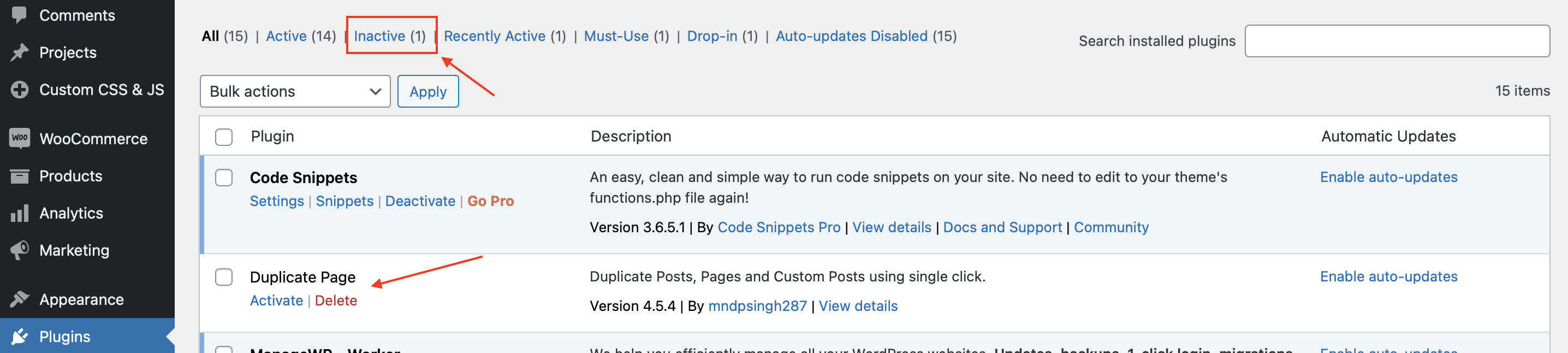Image resolution: width=1568 pixels, height=353 pixels.
Task: Click the Go Pro link
Action: pyautogui.click(x=491, y=201)
